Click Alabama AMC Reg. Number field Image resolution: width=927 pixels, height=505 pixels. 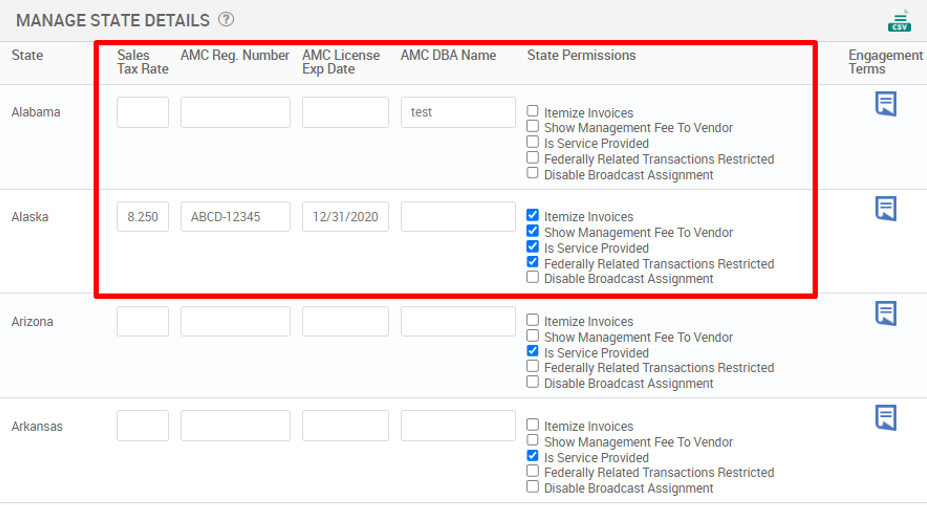[235, 112]
